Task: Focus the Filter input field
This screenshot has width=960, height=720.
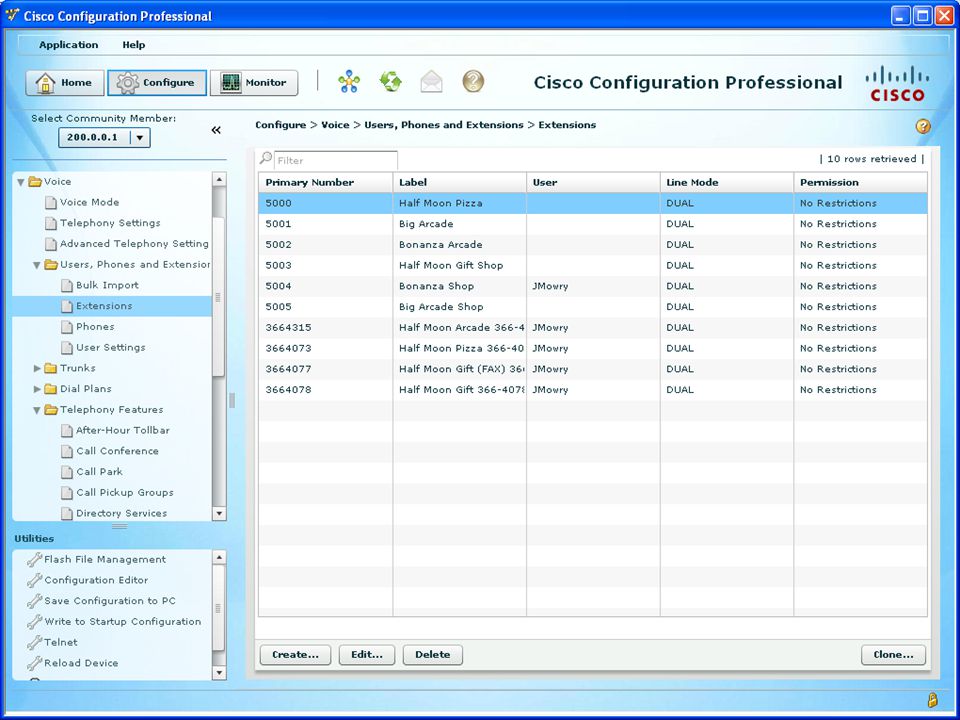Action: pos(336,160)
